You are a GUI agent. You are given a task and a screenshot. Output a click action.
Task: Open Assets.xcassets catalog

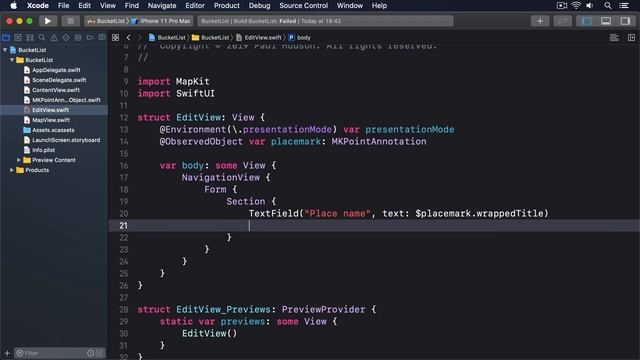click(53, 130)
